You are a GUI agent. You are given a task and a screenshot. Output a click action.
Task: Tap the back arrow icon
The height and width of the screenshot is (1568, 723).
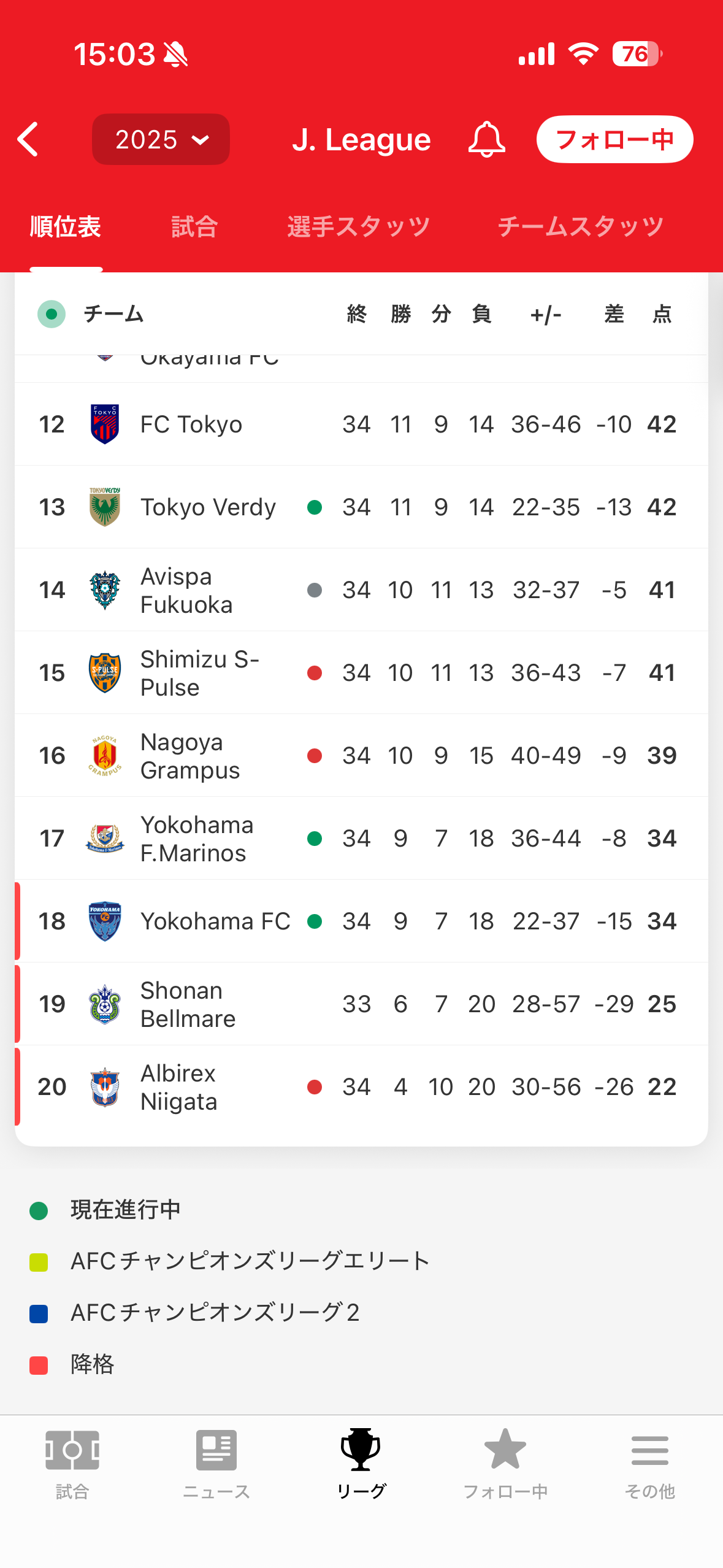28,139
